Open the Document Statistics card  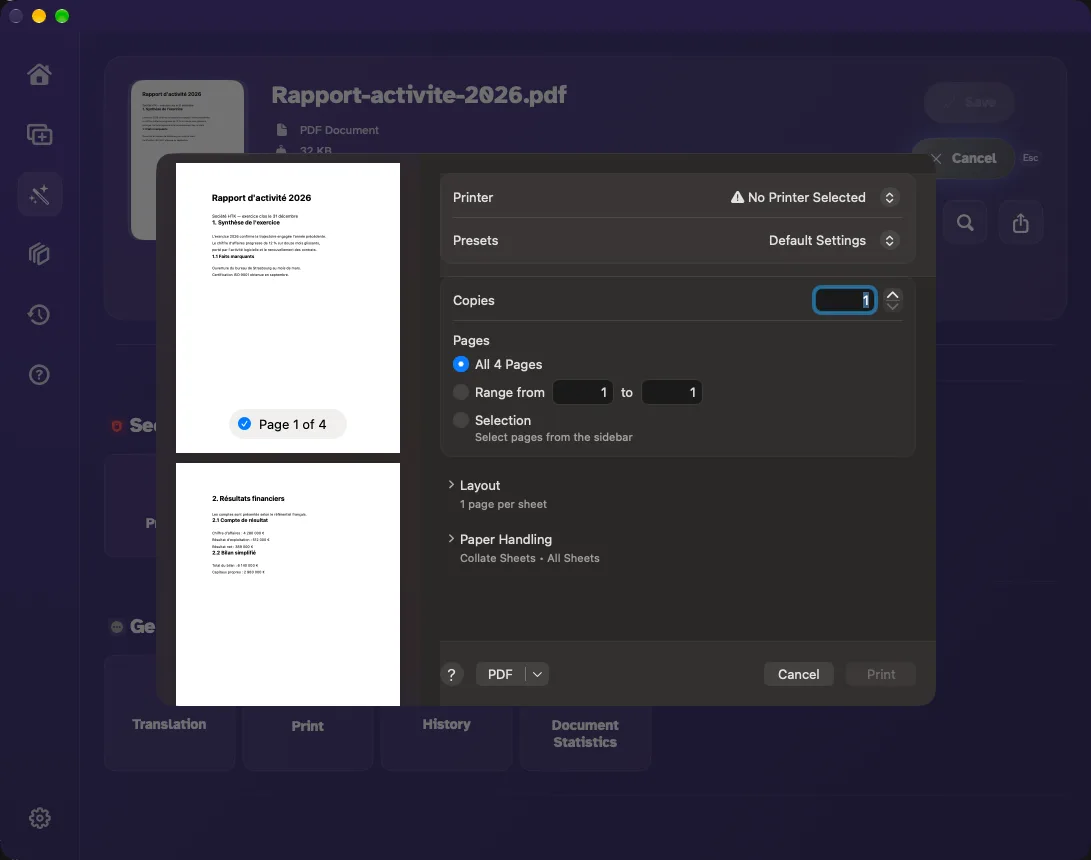pyautogui.click(x=584, y=733)
